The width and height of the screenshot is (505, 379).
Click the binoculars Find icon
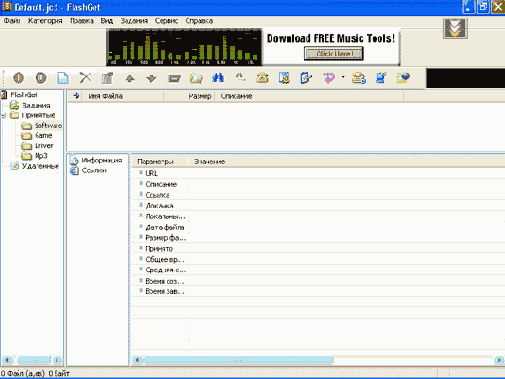(218, 78)
